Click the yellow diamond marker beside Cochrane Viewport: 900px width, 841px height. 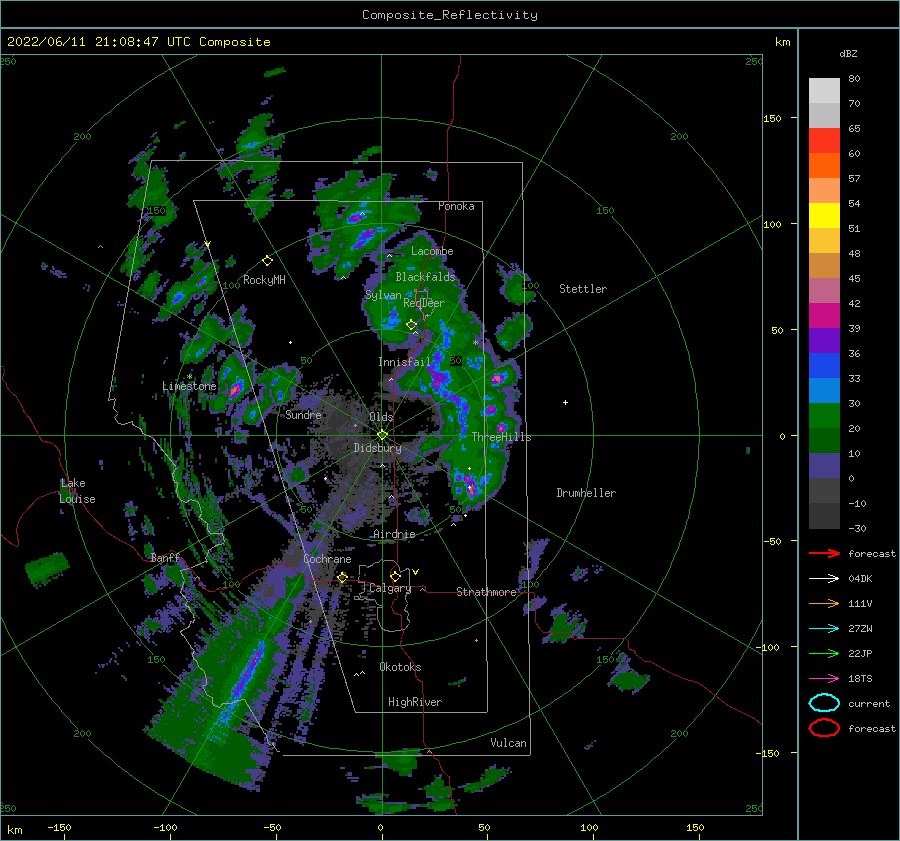[342, 577]
